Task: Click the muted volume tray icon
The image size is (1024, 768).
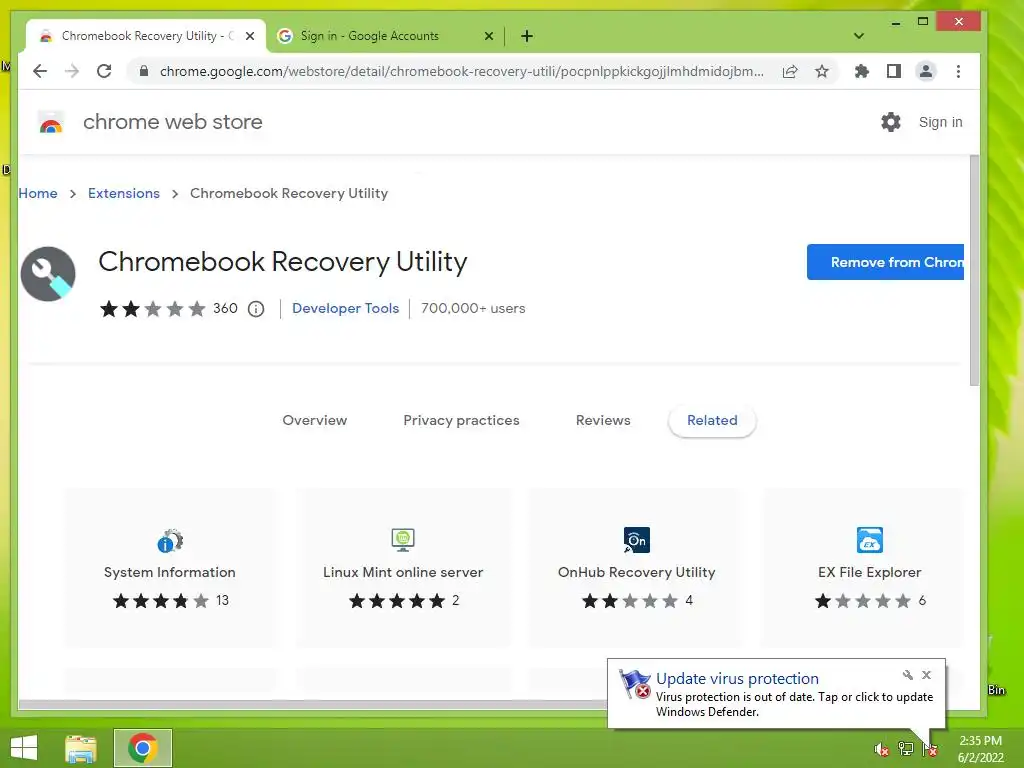Action: [881, 749]
